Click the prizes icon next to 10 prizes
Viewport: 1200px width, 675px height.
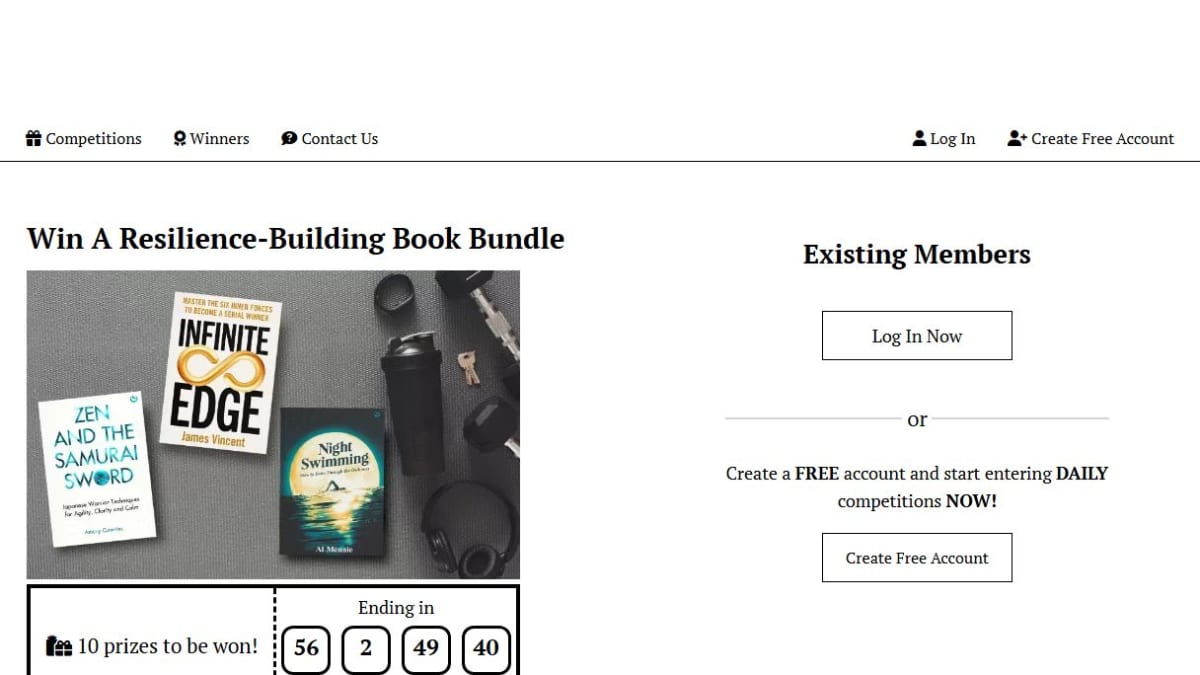[59, 647]
